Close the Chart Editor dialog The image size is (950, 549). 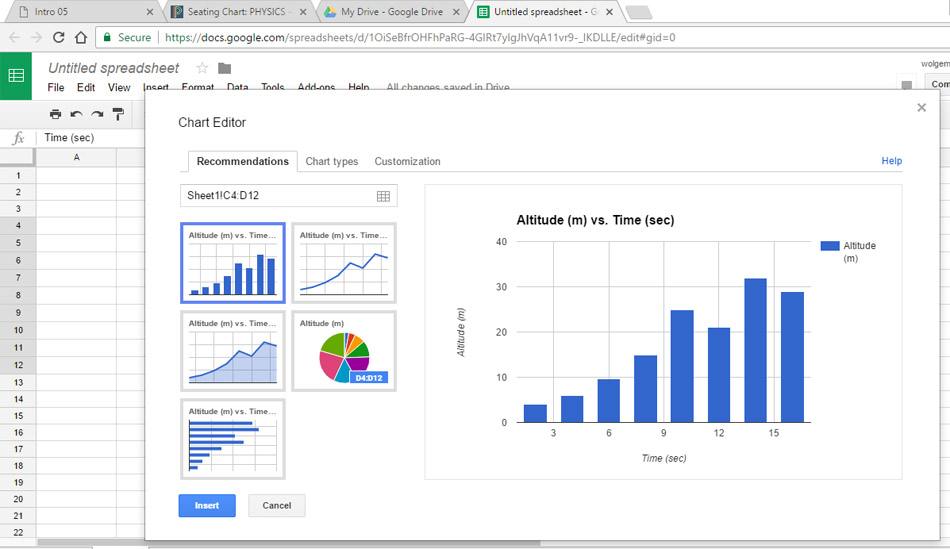tap(921, 108)
